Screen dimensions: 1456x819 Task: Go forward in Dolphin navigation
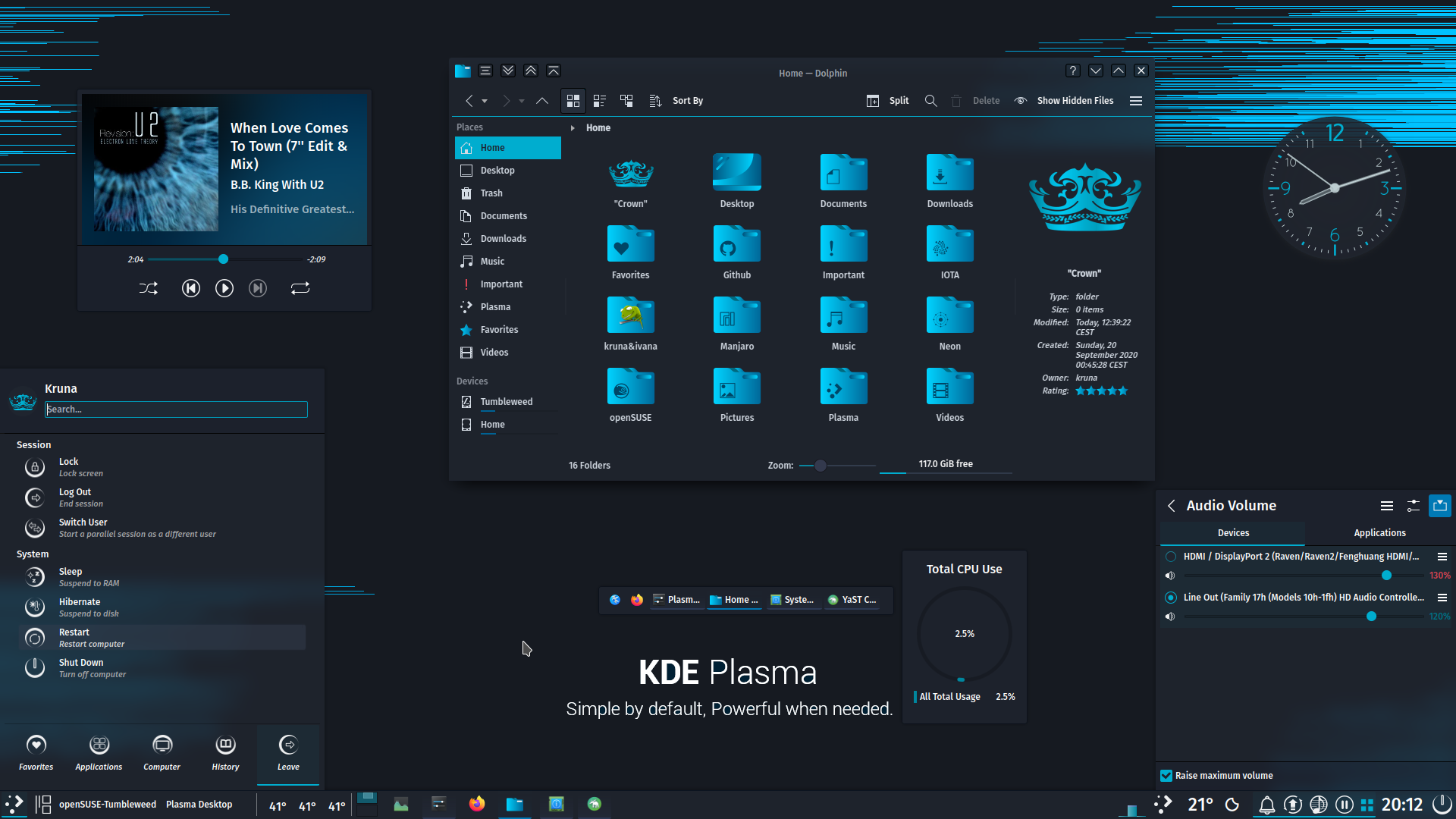point(507,101)
